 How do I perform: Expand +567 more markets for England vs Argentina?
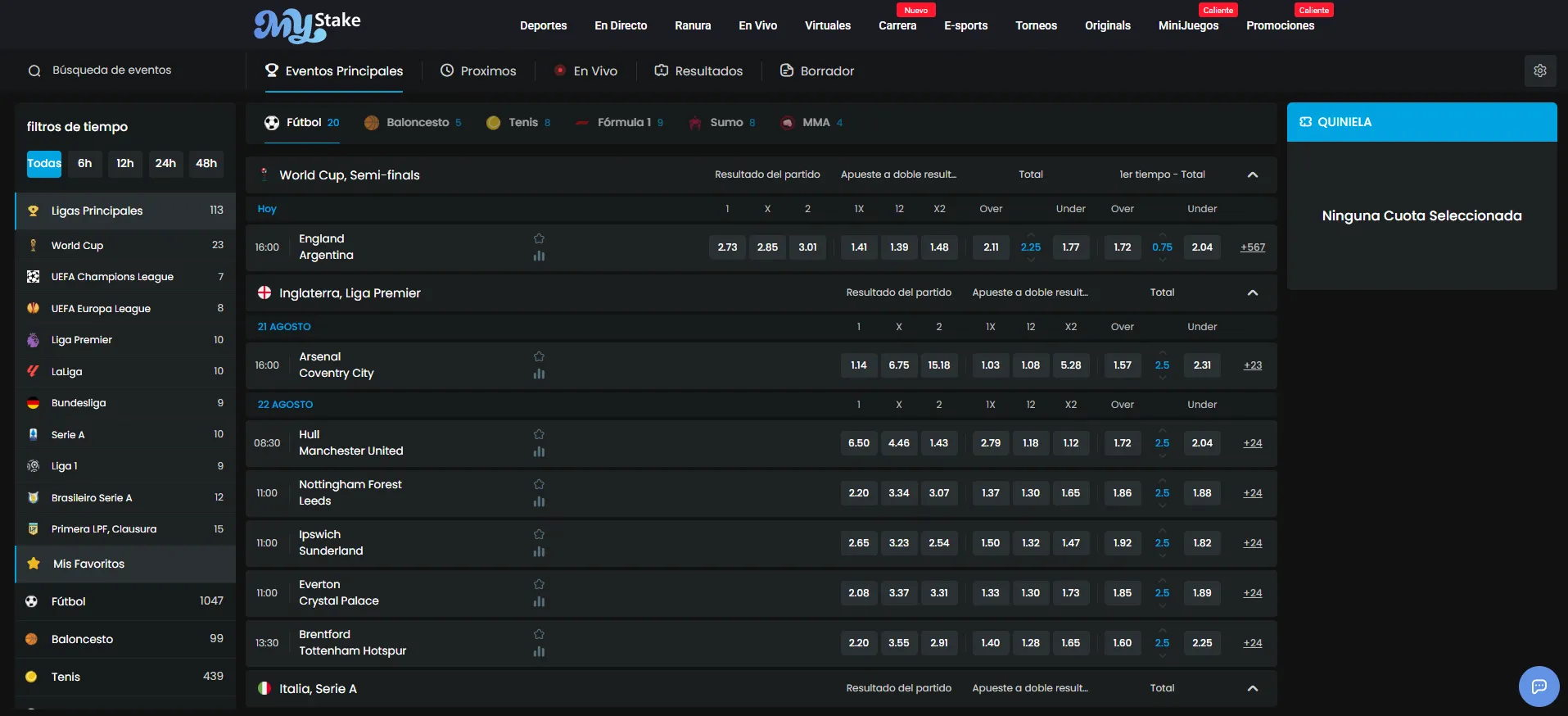(x=1252, y=247)
